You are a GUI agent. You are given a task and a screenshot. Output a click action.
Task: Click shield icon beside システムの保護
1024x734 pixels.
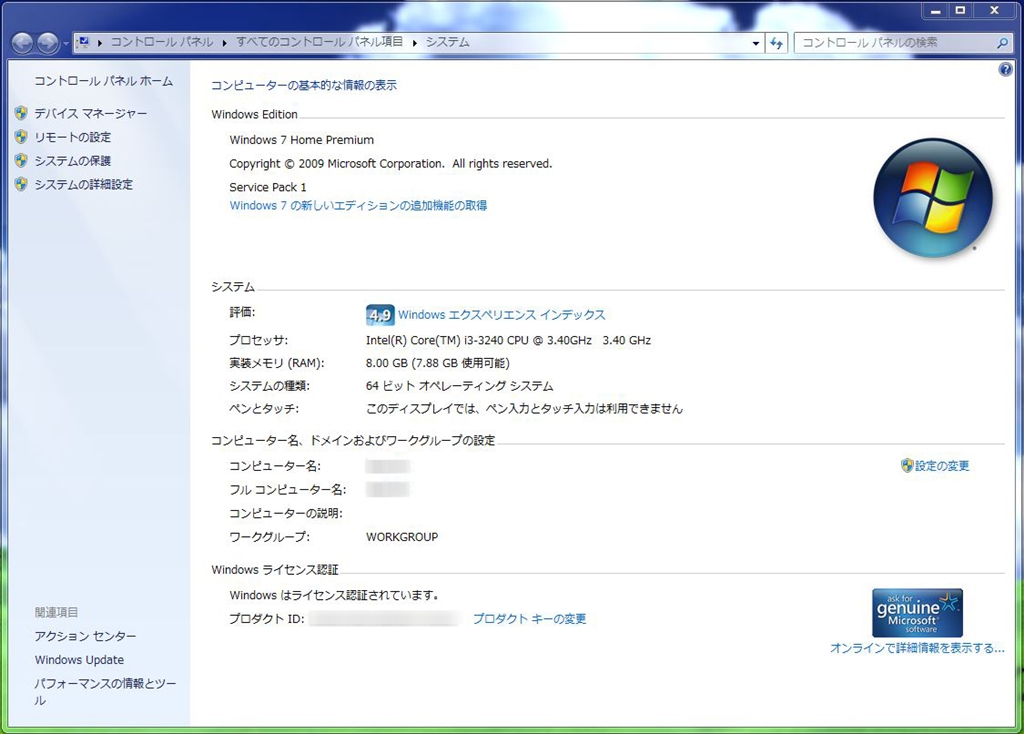click(21, 160)
